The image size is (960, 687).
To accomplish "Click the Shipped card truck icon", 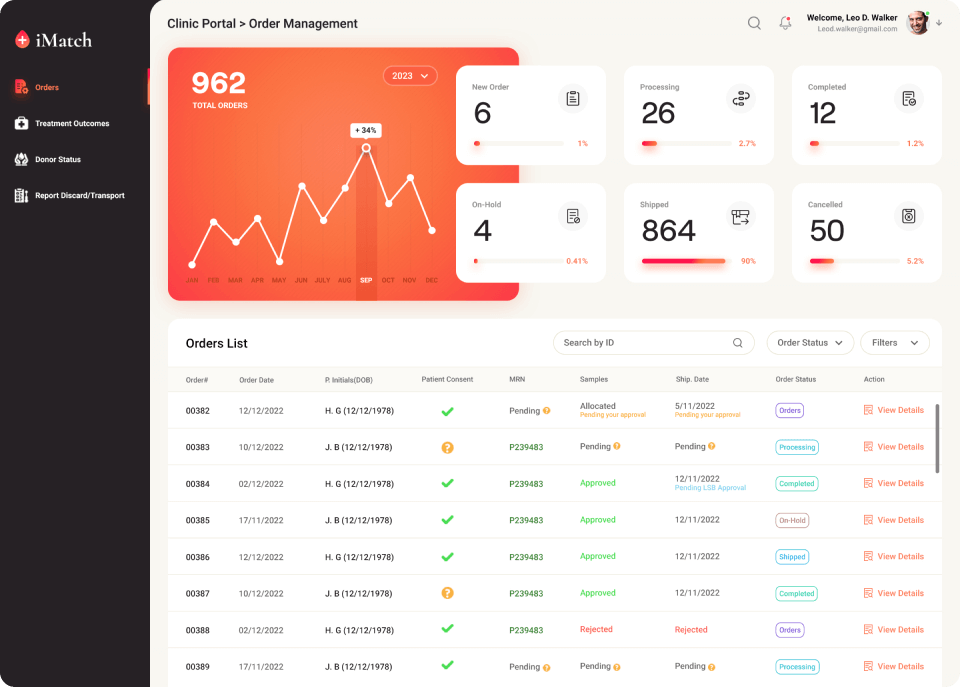I will pyautogui.click(x=741, y=216).
